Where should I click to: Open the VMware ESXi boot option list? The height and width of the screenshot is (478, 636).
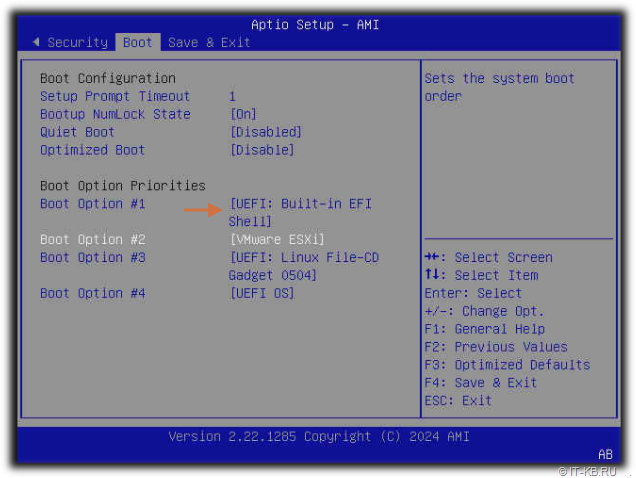(x=277, y=239)
